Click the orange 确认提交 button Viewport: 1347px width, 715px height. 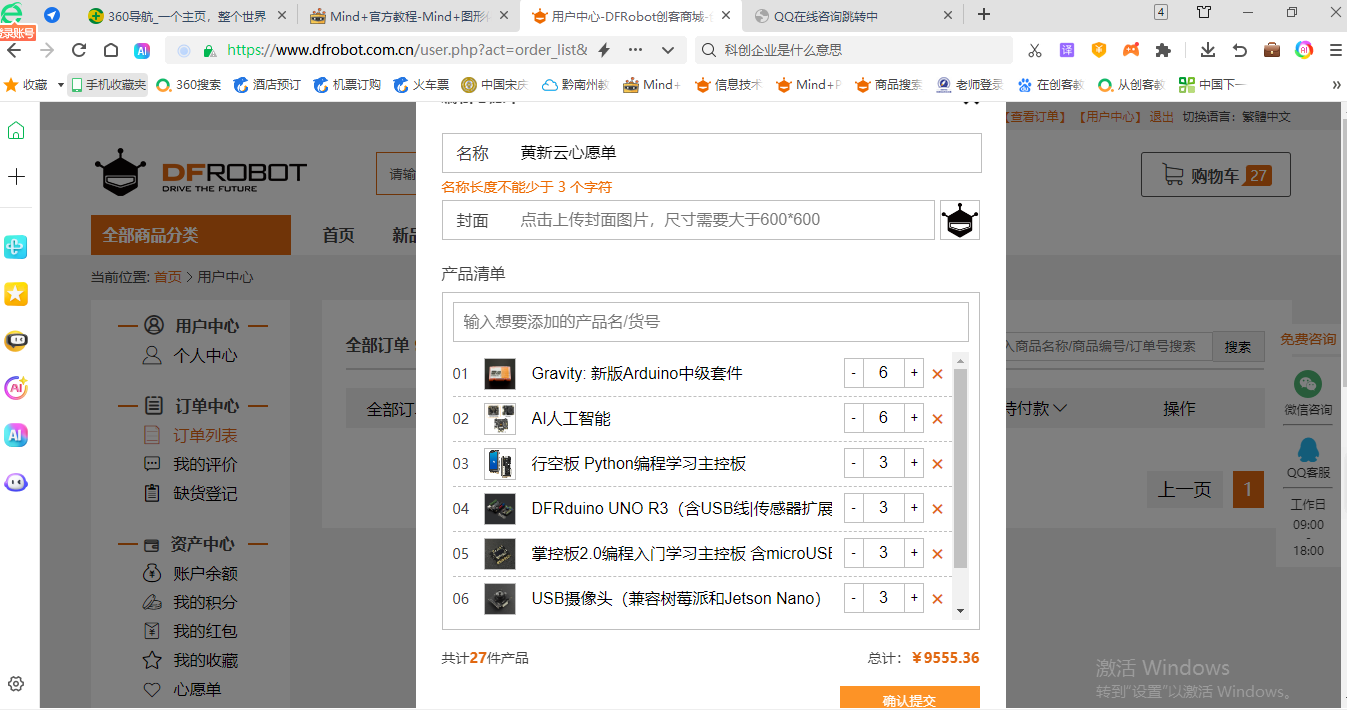pos(910,700)
